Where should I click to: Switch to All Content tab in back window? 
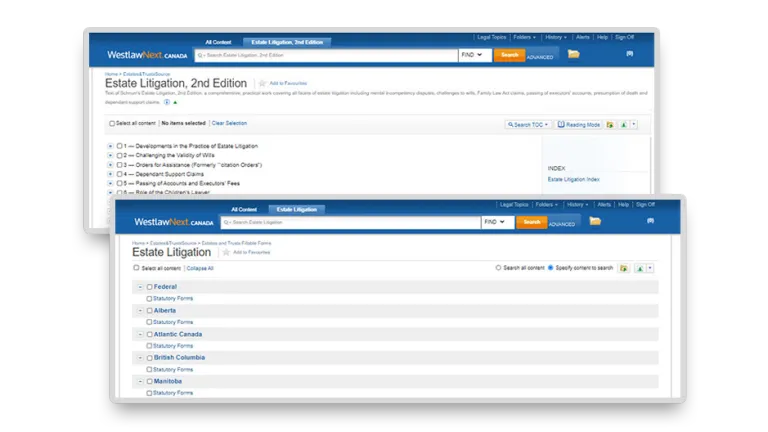218,42
